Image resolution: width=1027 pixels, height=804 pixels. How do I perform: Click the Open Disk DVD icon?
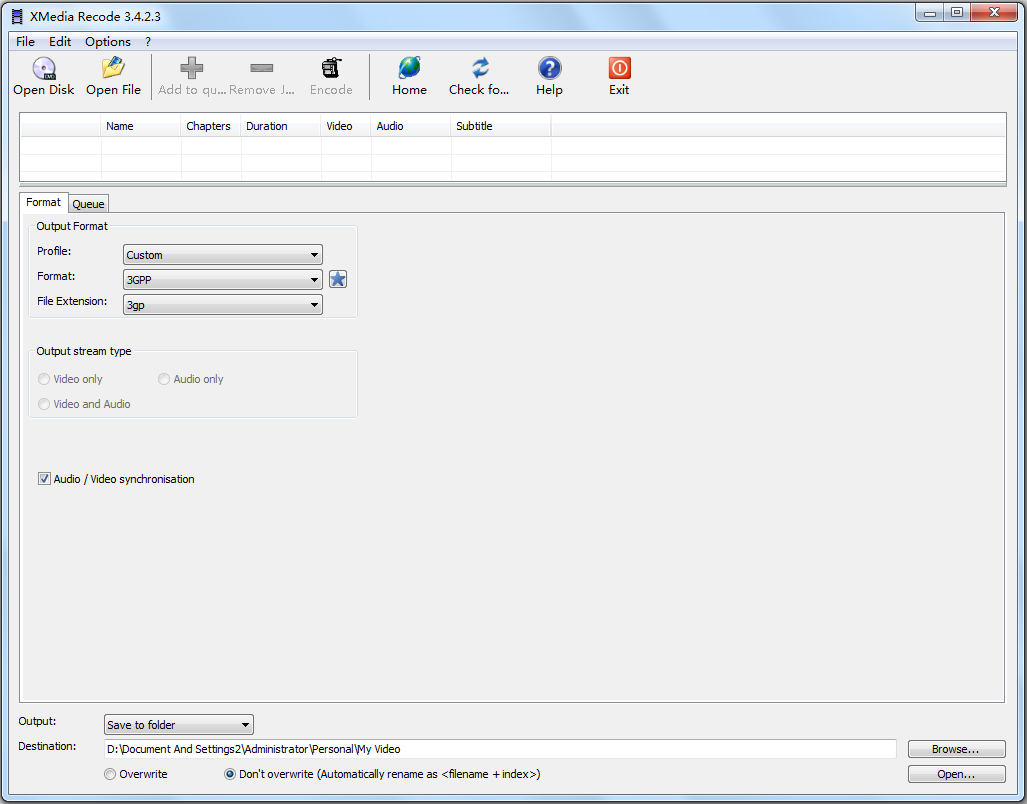44,68
